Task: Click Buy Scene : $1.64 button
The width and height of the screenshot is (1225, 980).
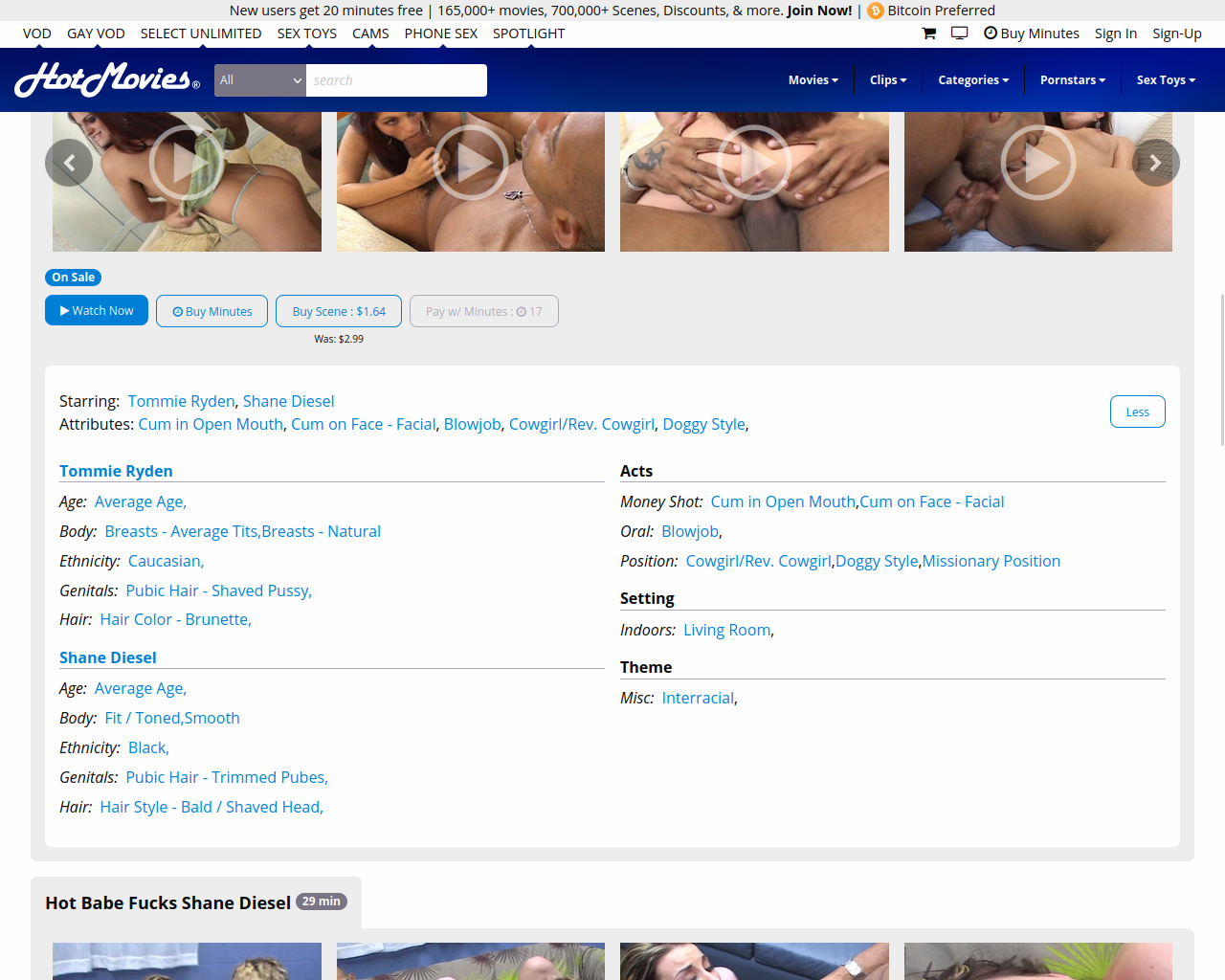Action: tap(339, 311)
